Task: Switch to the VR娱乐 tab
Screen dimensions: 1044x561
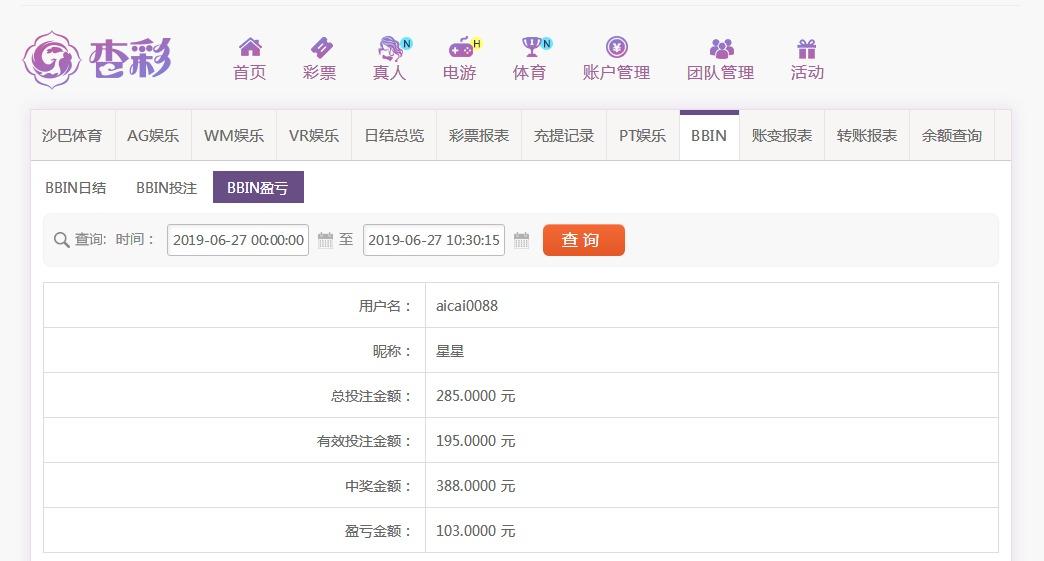Action: point(314,136)
